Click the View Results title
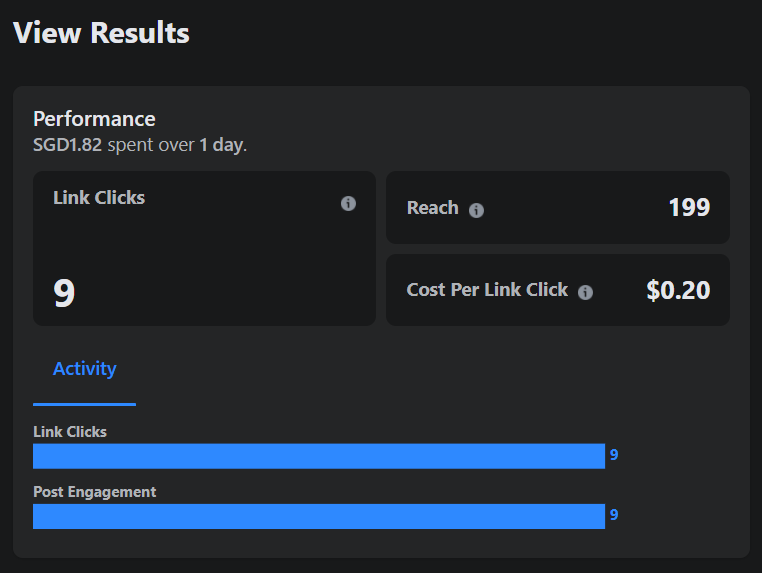This screenshot has height=573, width=762. (101, 33)
